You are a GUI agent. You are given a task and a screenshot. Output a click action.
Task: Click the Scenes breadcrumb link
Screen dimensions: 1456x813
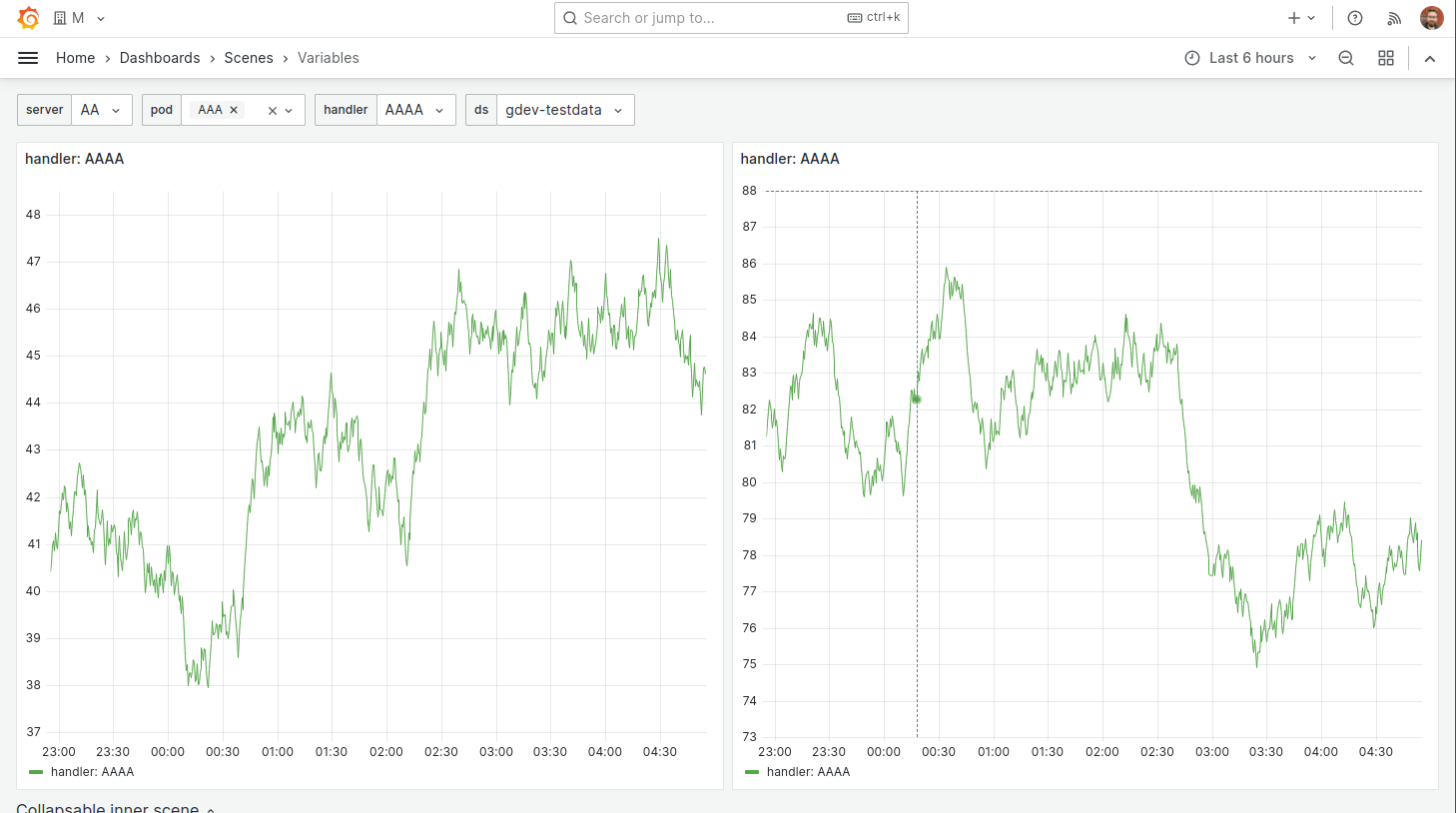pos(248,57)
